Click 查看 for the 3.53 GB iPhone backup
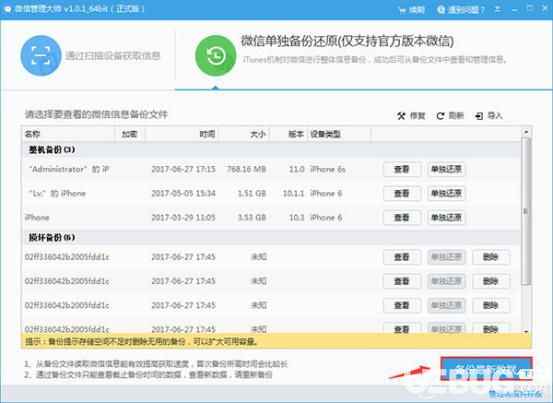The width and height of the screenshot is (553, 403). pyautogui.click(x=402, y=218)
